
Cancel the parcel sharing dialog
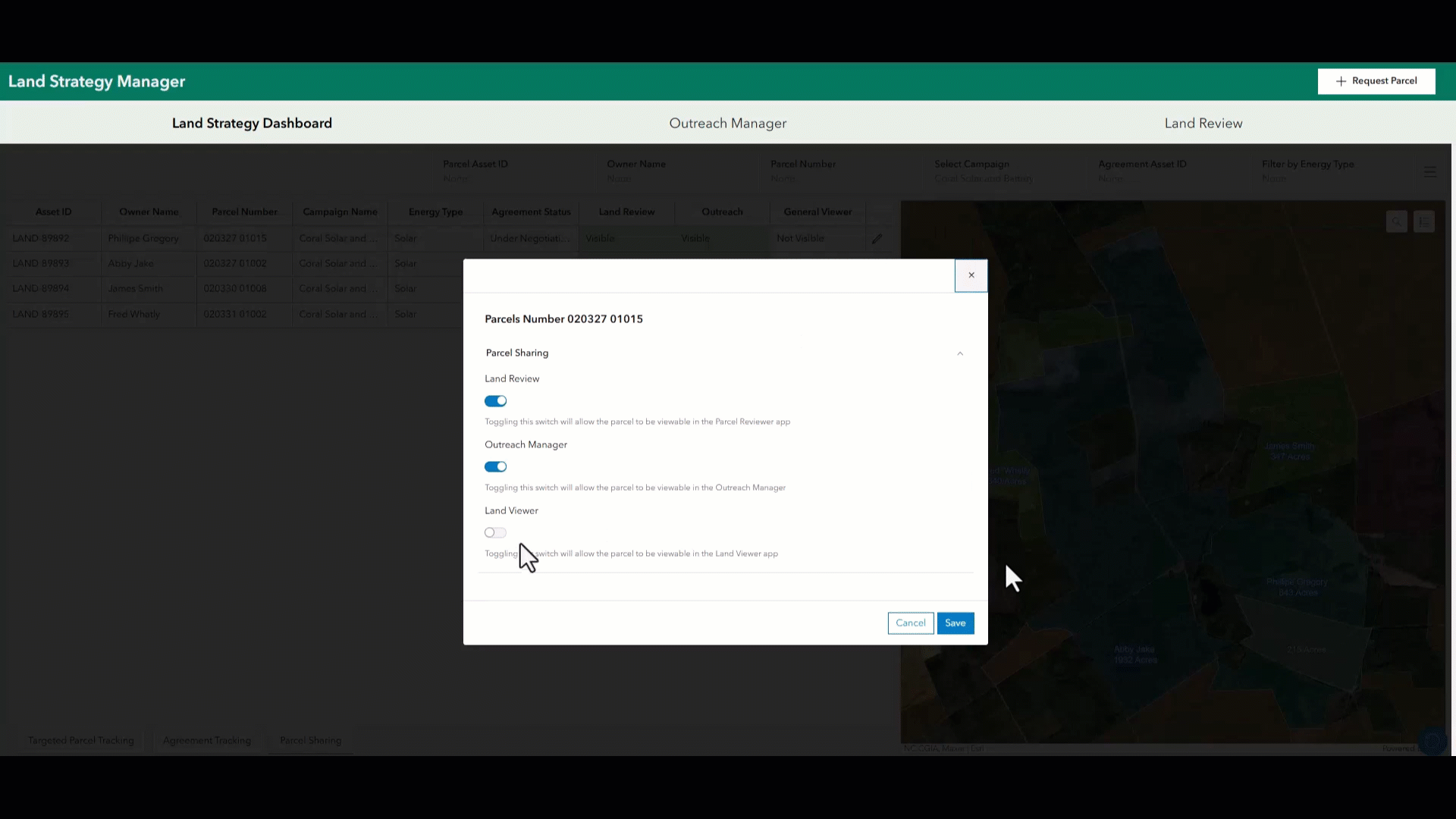tap(910, 623)
